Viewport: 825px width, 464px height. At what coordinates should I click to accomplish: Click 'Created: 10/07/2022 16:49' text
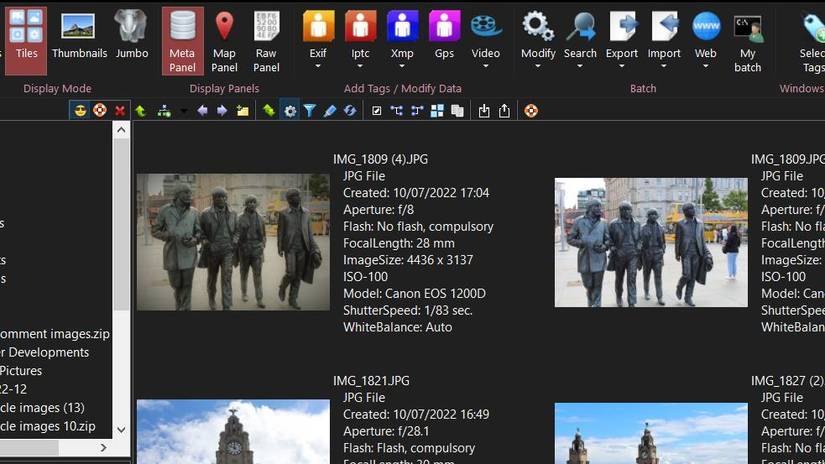click(x=416, y=415)
